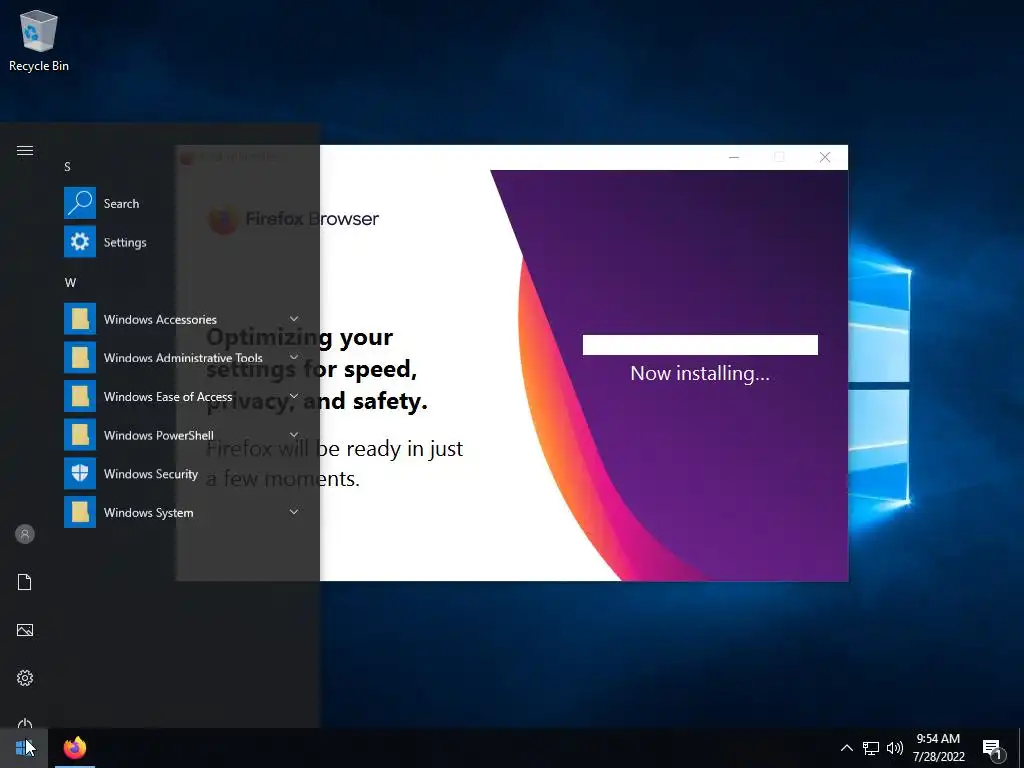Click the Windows Accessories folder icon

80,319
